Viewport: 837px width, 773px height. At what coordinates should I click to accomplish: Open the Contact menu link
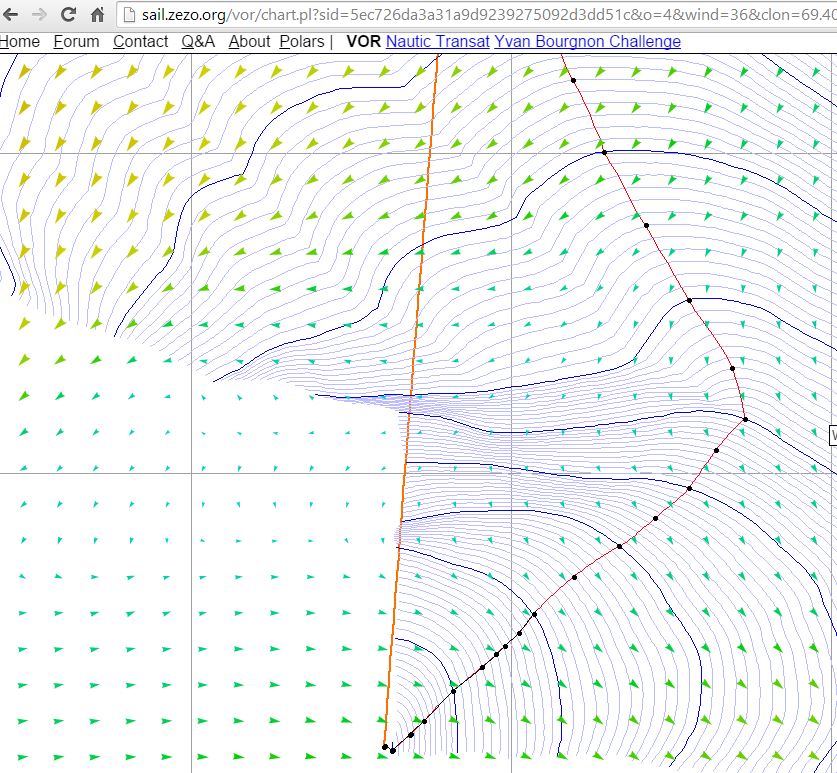tap(140, 41)
